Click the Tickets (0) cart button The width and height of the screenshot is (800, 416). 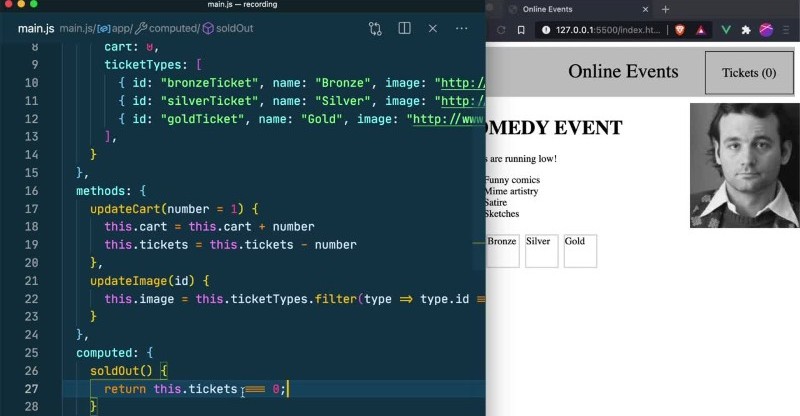[x=749, y=72]
